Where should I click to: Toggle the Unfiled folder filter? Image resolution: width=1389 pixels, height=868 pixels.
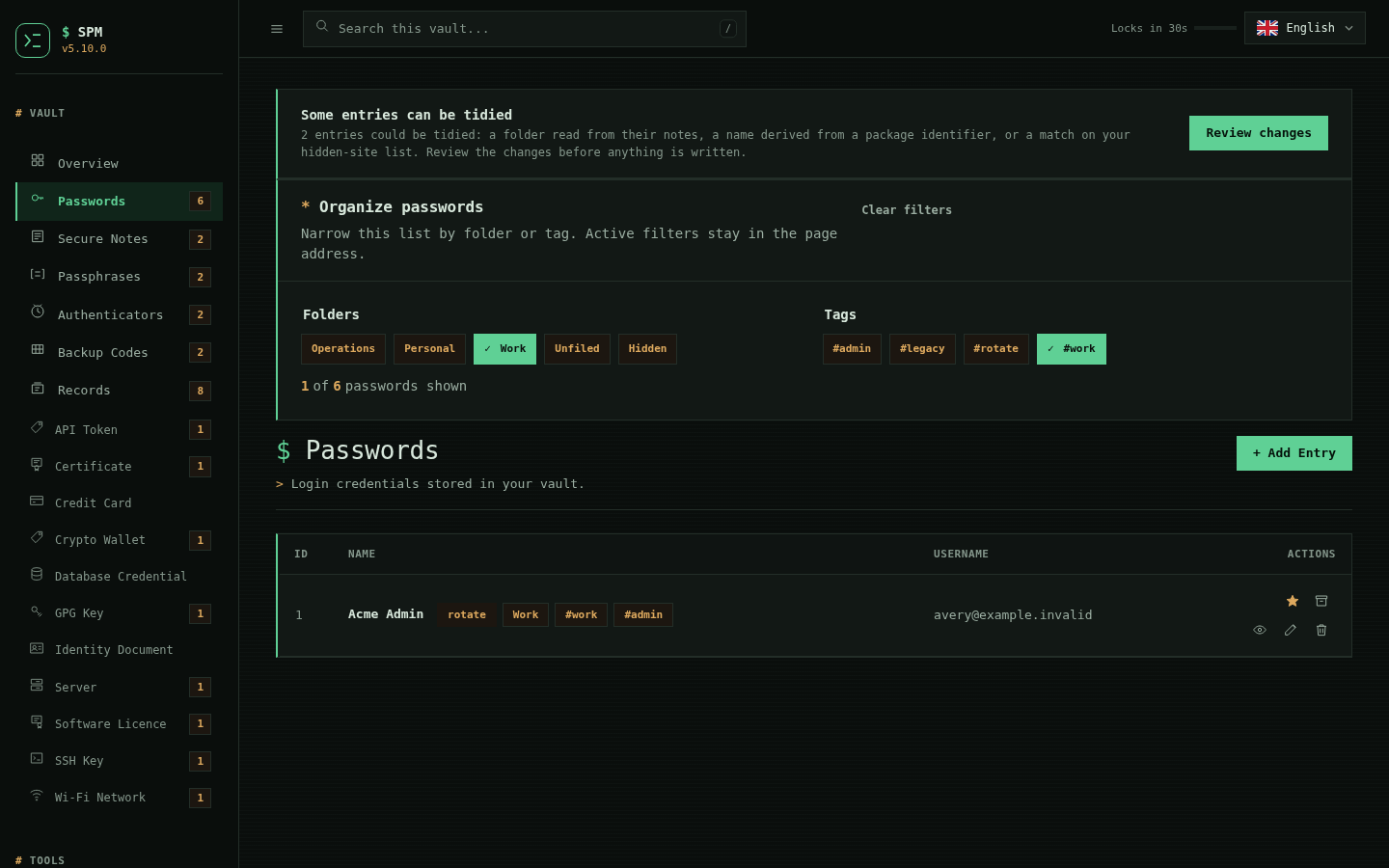[577, 349]
